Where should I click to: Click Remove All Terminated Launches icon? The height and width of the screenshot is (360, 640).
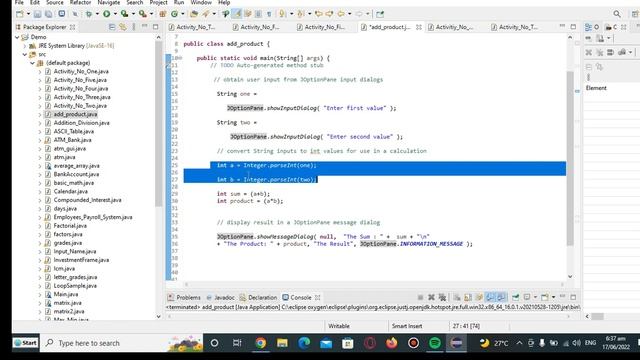click(x=442, y=297)
